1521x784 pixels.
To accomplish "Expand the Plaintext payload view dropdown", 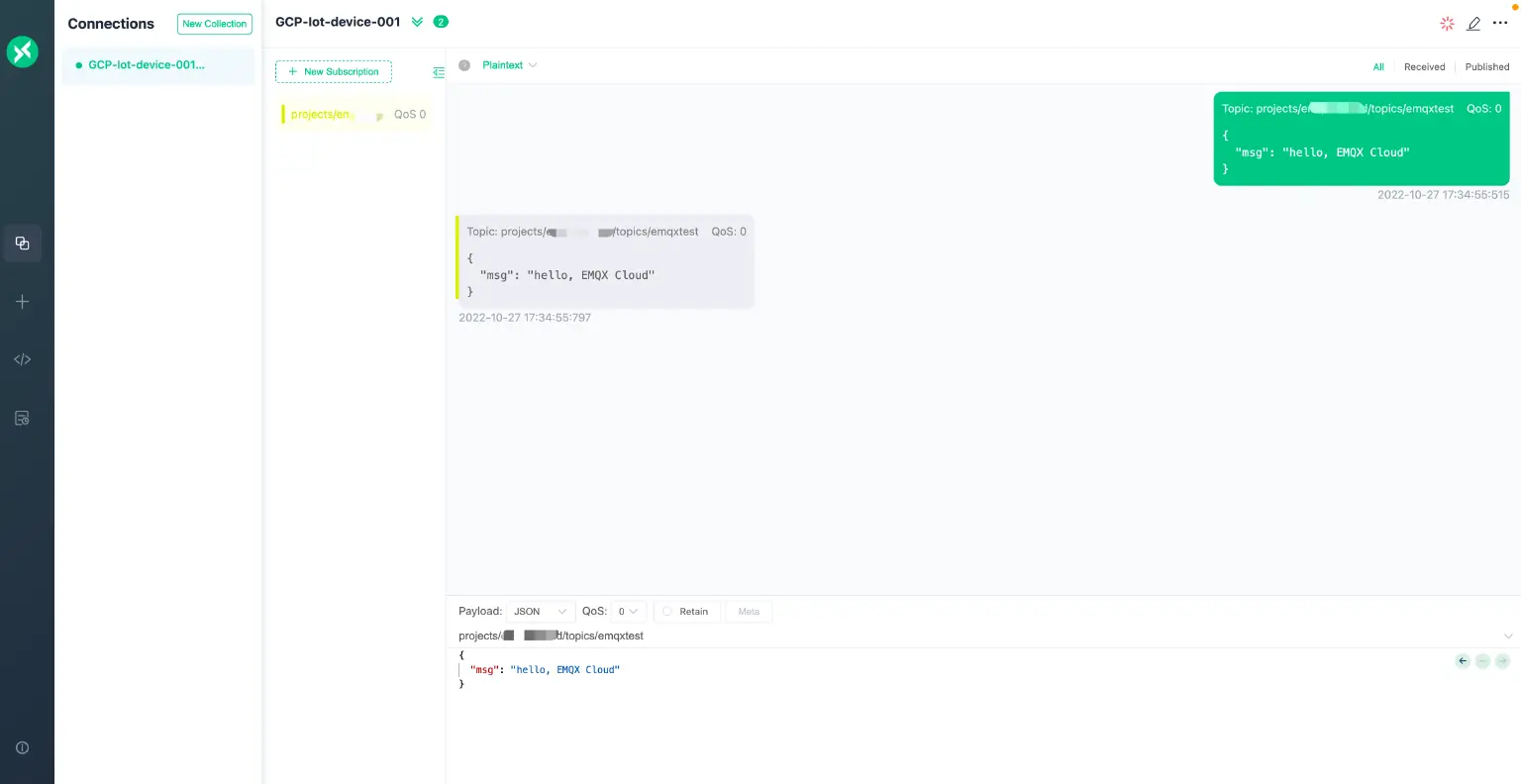I will coord(508,65).
